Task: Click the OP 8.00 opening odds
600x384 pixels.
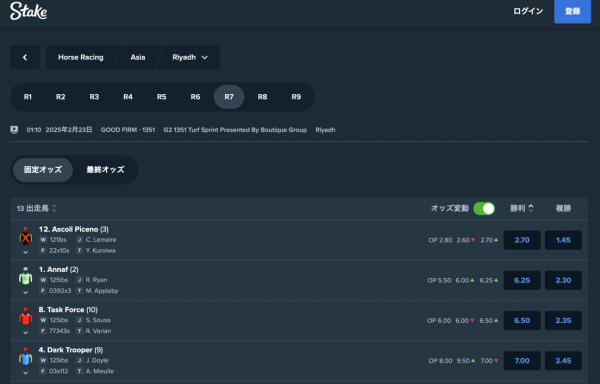Action: pos(440,361)
